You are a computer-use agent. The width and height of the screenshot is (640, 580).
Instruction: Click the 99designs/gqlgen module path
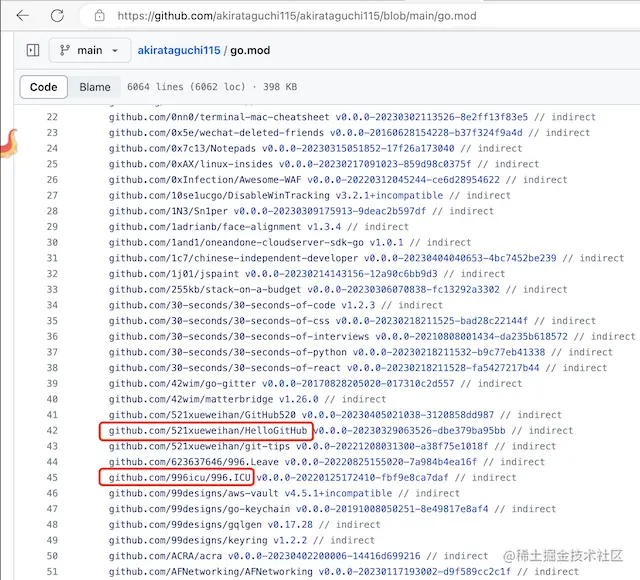[185, 524]
